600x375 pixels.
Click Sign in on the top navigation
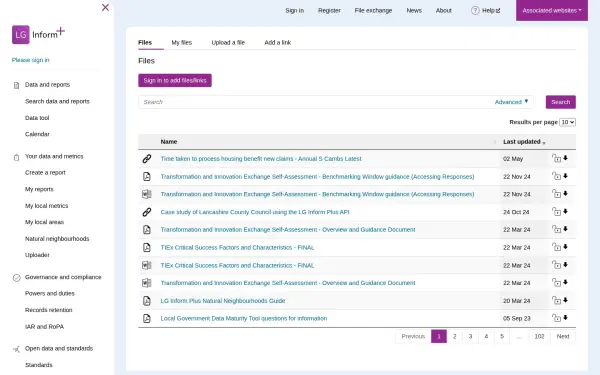295,10
